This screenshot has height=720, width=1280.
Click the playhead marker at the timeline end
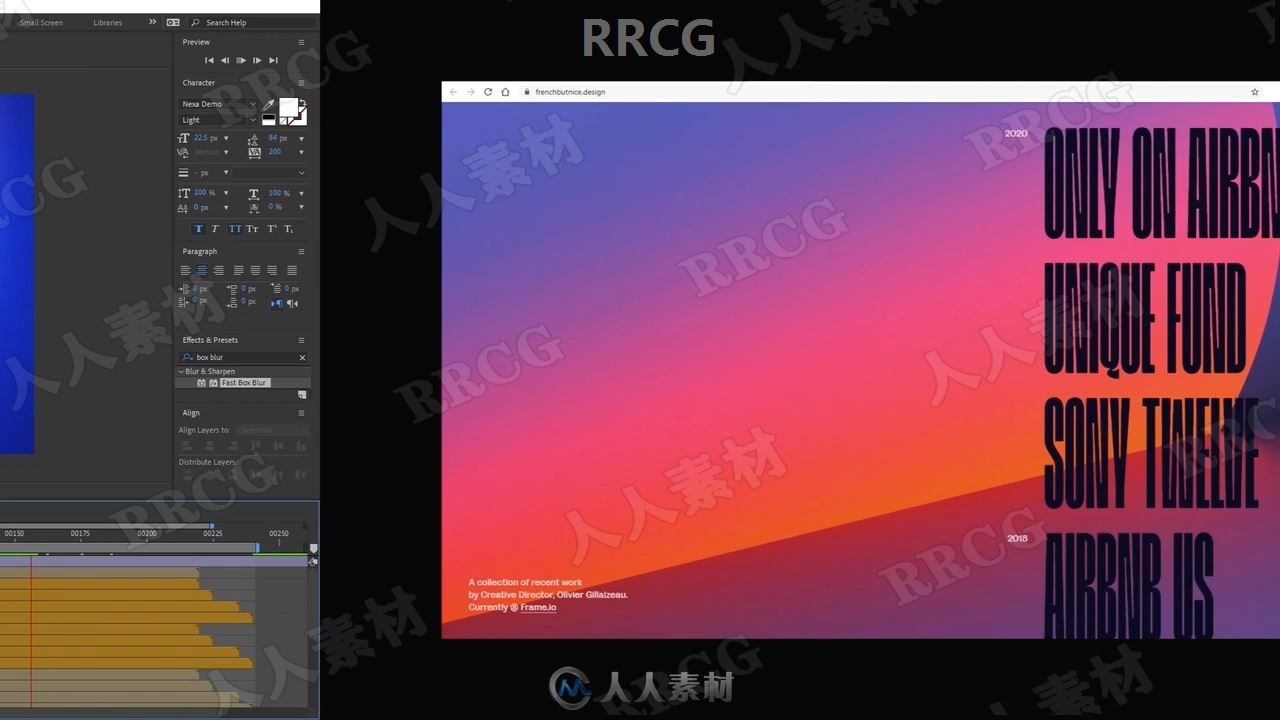[313, 549]
